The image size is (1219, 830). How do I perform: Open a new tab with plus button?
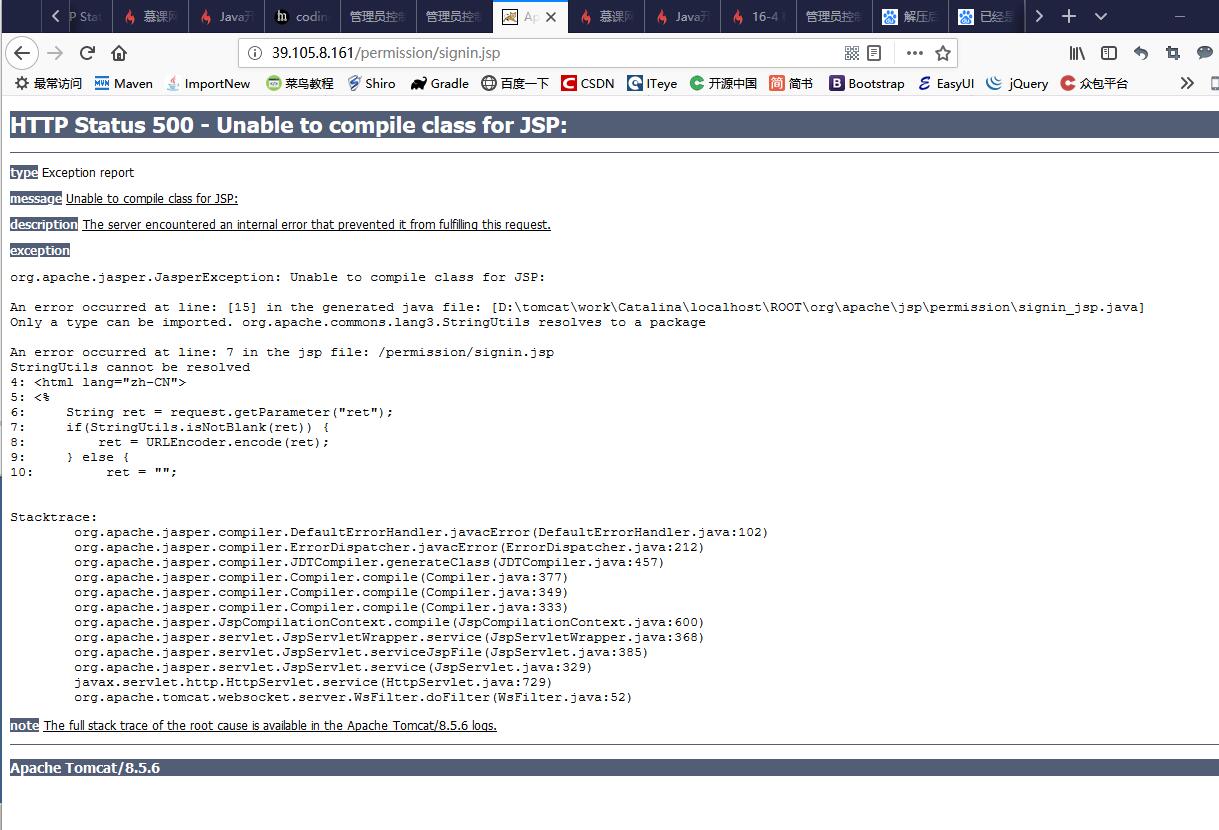pos(1069,16)
